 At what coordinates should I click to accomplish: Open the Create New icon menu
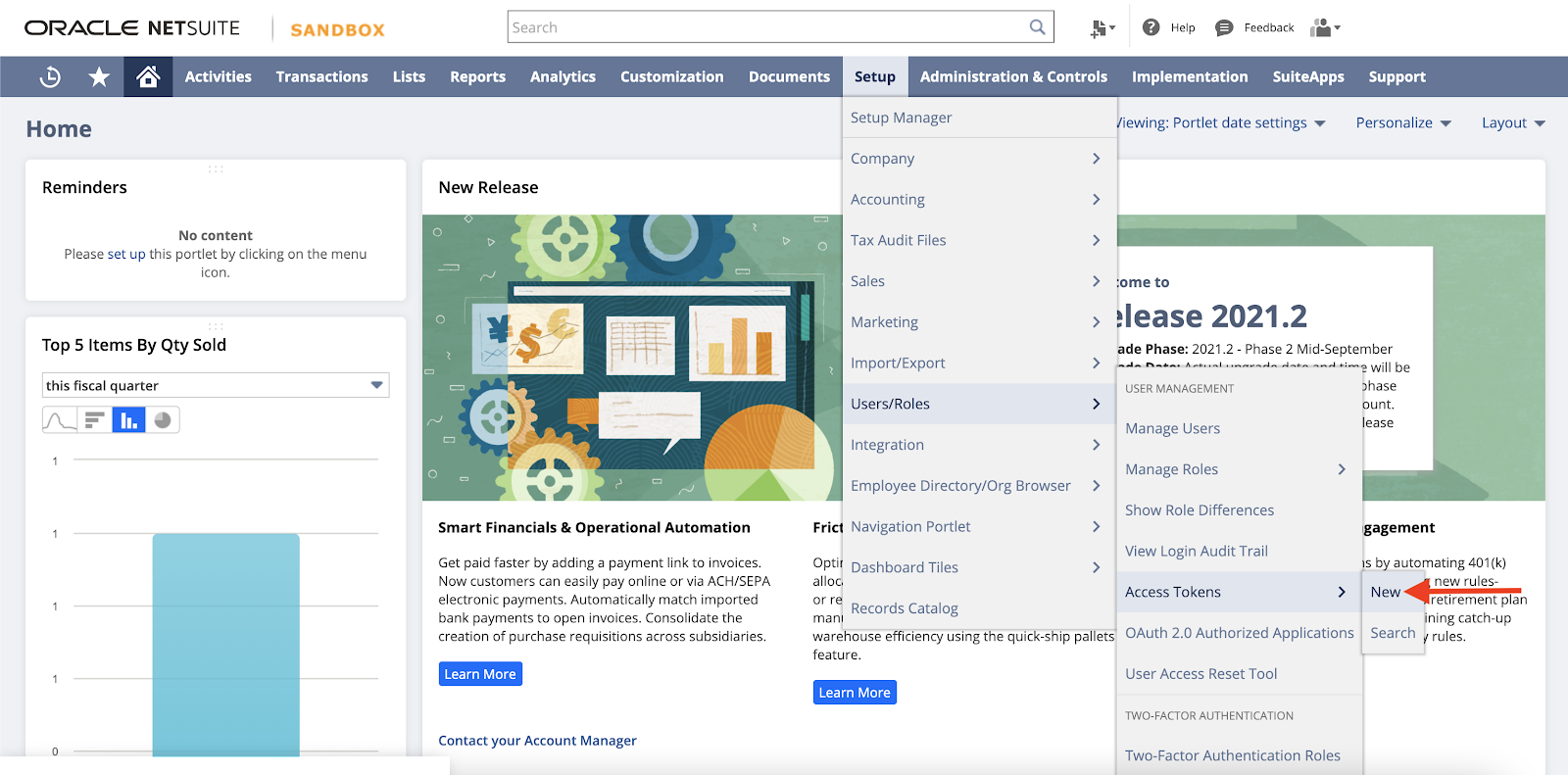[1102, 28]
